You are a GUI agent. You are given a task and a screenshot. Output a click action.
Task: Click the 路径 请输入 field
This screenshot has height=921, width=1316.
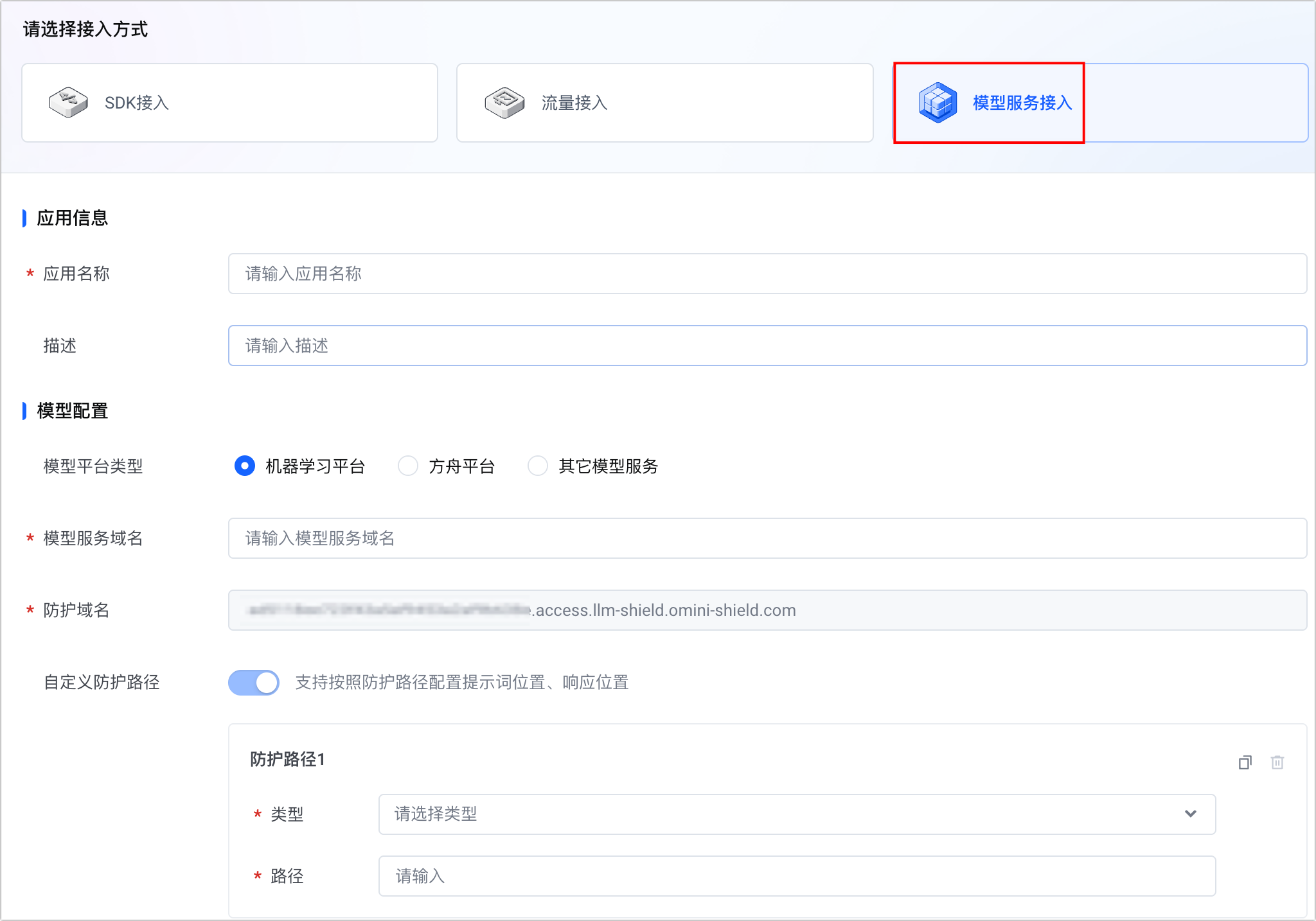pos(797,875)
